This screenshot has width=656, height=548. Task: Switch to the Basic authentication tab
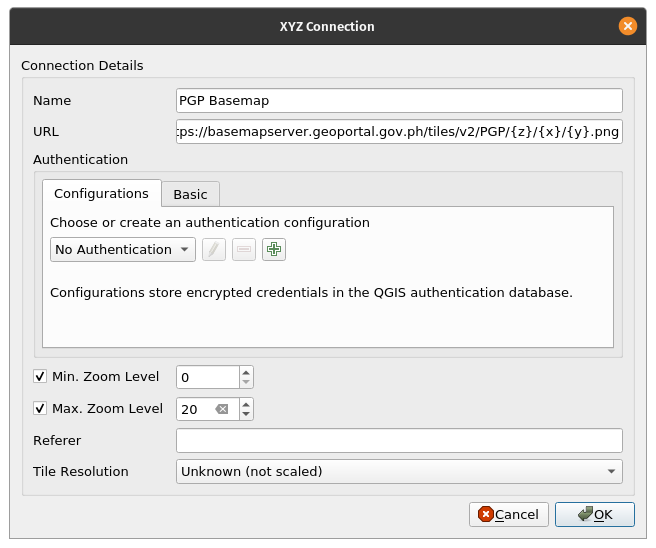tap(190, 195)
